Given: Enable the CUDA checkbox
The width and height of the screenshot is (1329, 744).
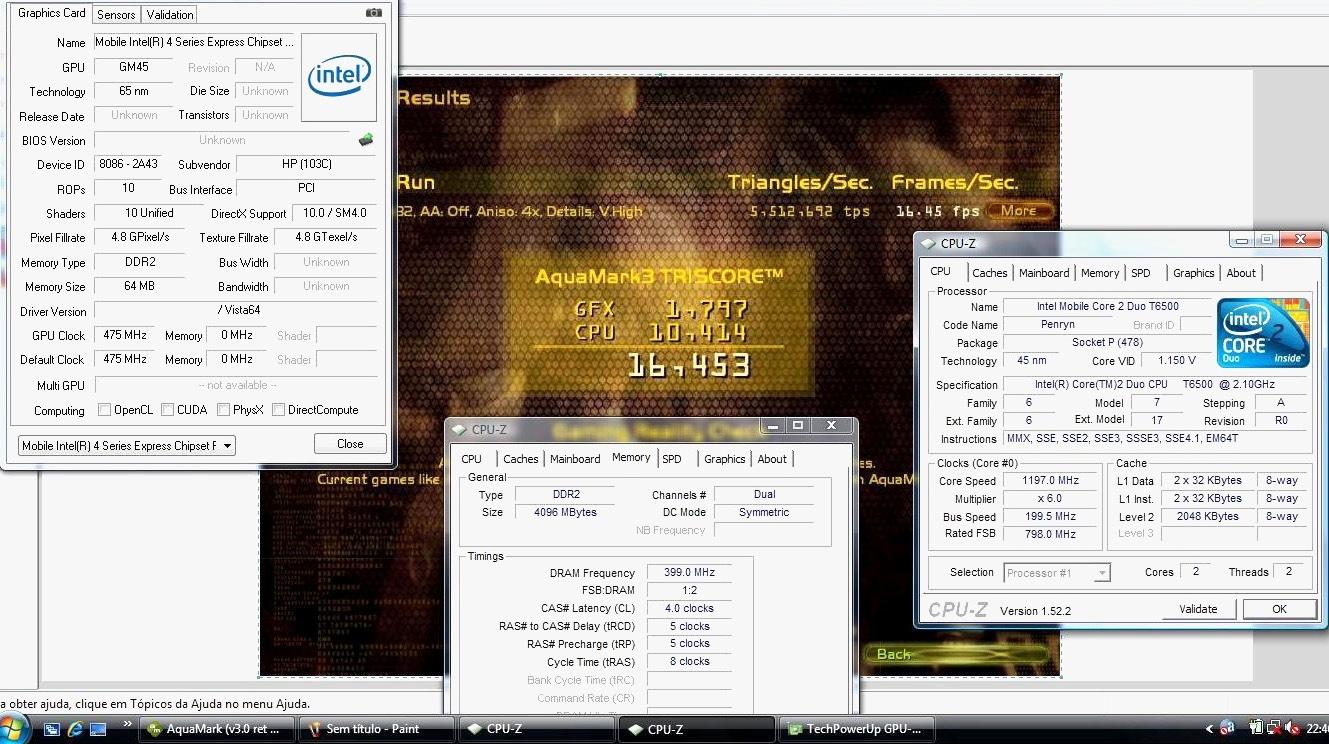Looking at the screenshot, I should point(167,410).
